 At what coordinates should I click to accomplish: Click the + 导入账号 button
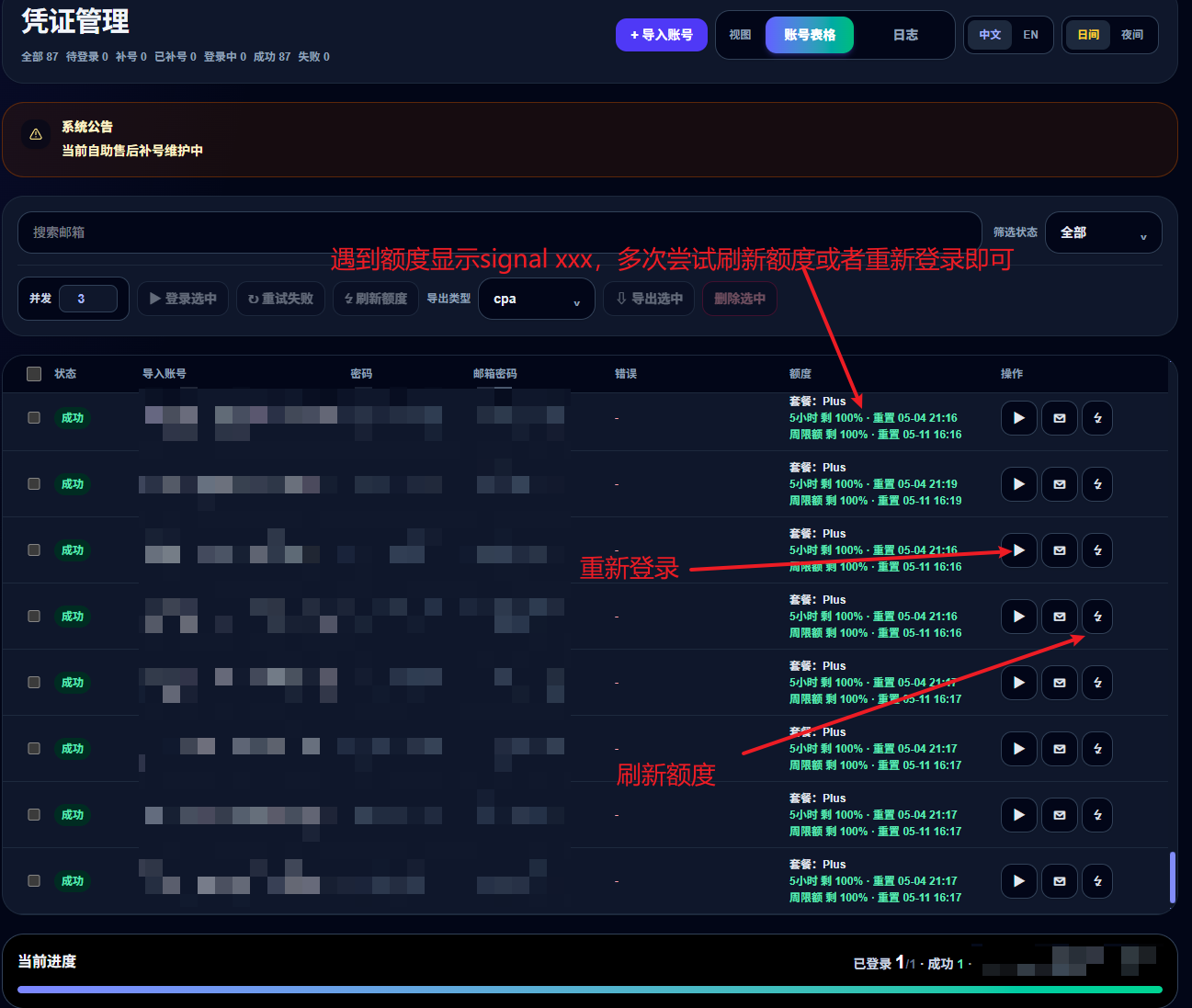coord(662,35)
